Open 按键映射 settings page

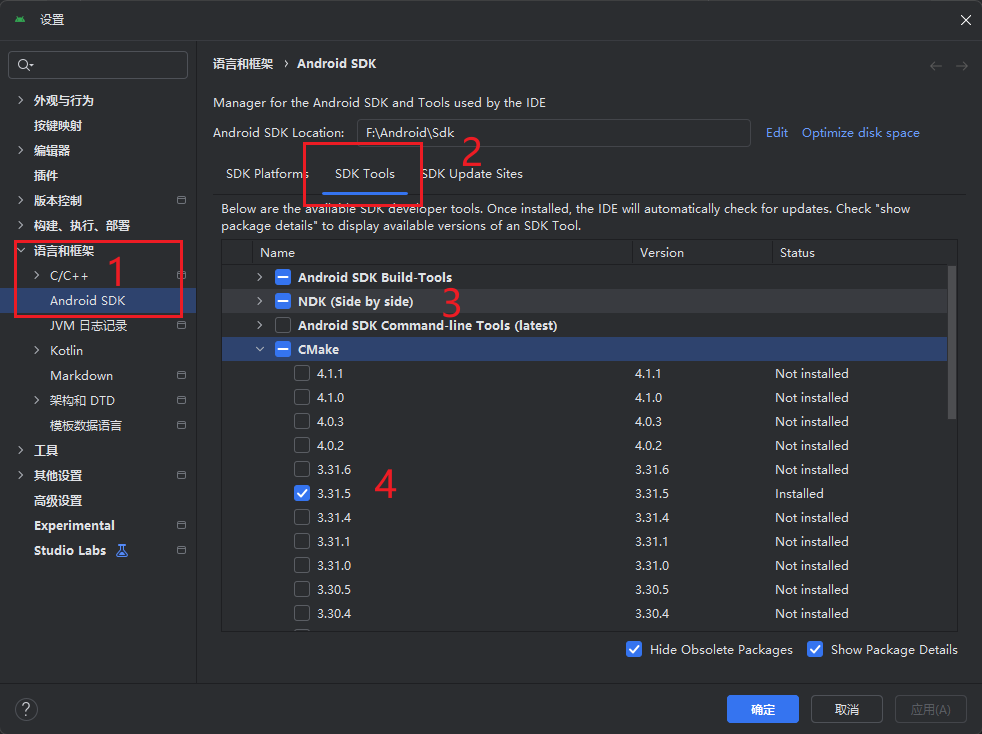pos(58,125)
